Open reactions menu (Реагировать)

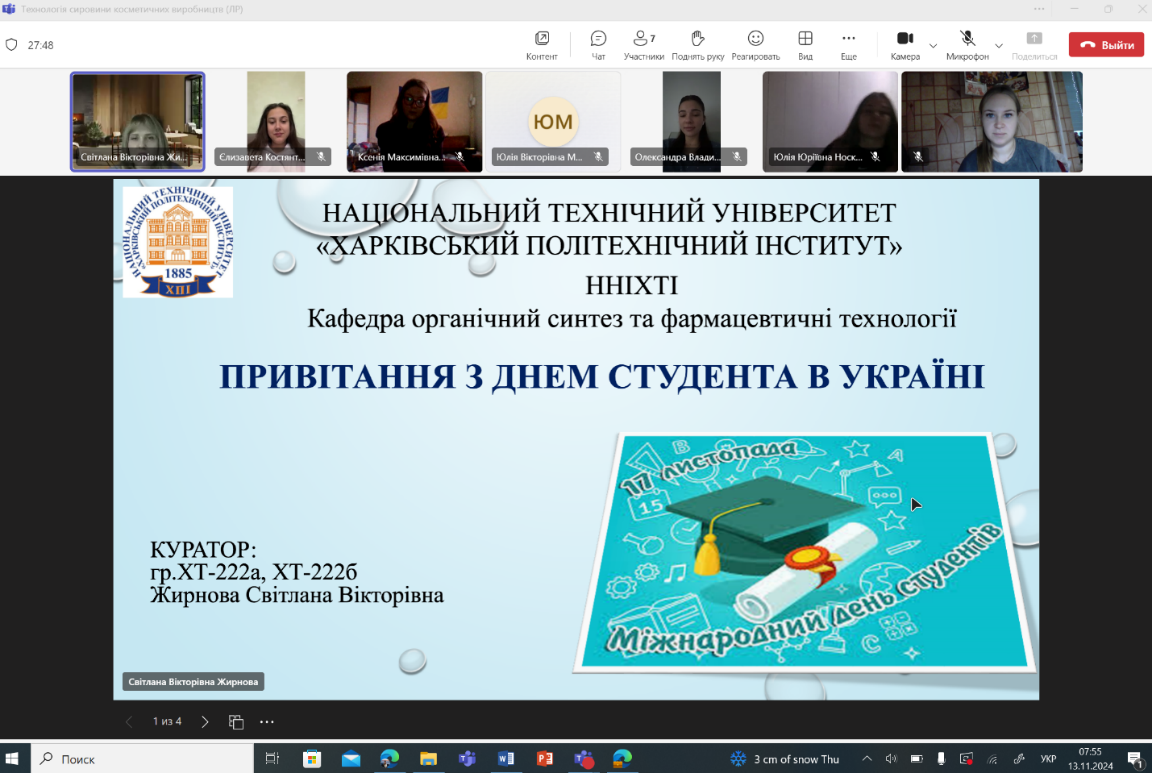click(755, 44)
